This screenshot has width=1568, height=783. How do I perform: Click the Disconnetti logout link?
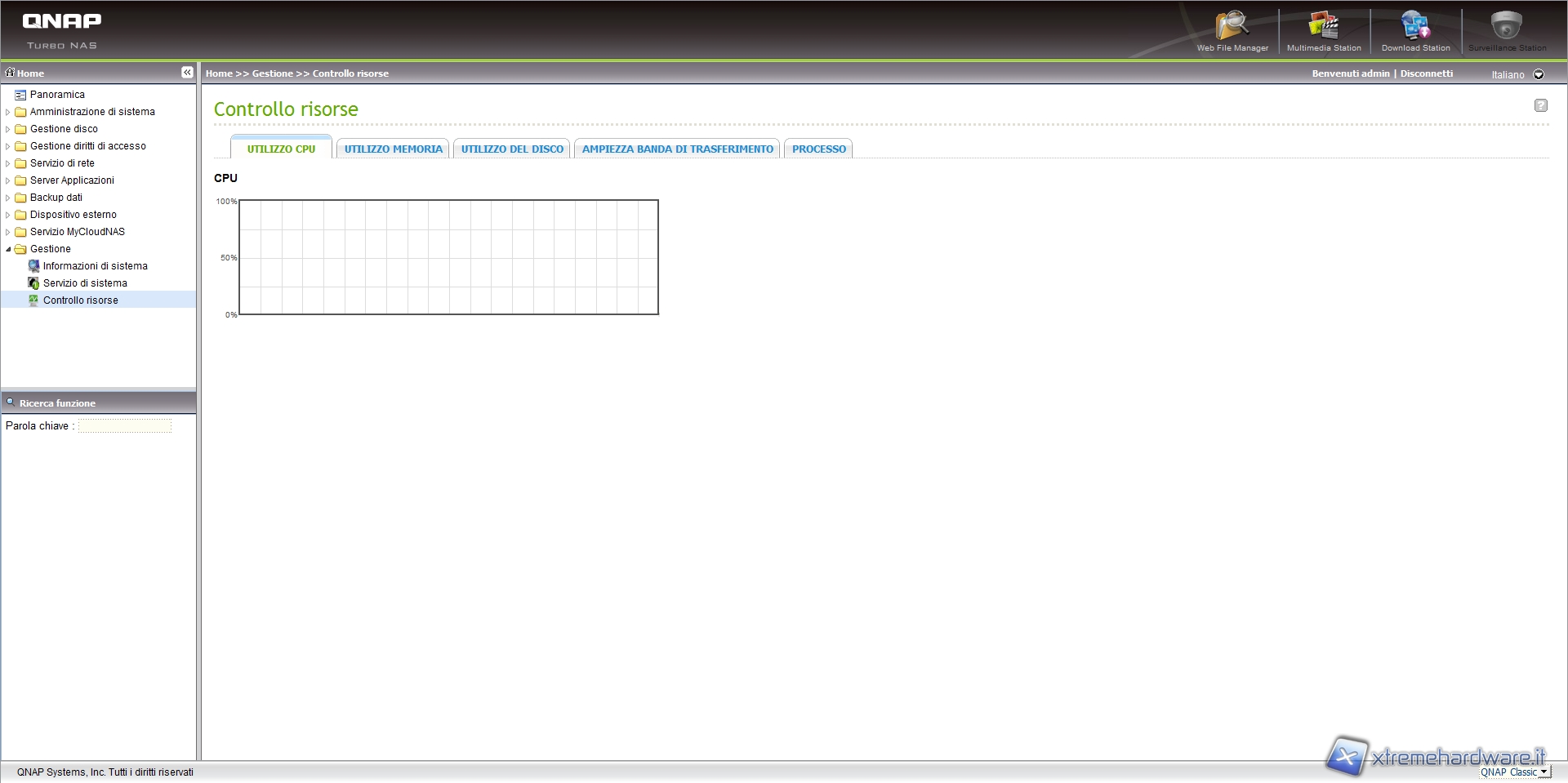[1426, 73]
